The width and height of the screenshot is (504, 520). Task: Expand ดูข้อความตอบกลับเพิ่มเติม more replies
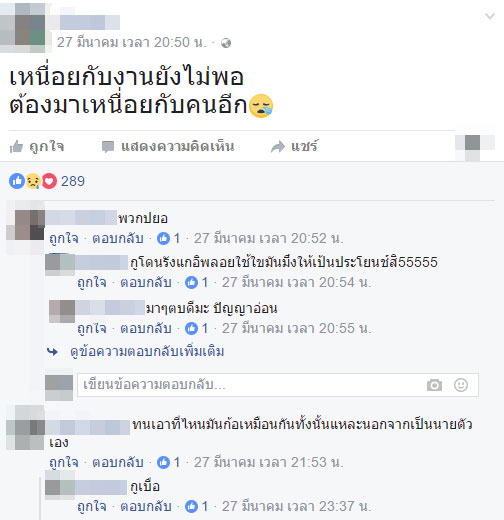(x=147, y=352)
